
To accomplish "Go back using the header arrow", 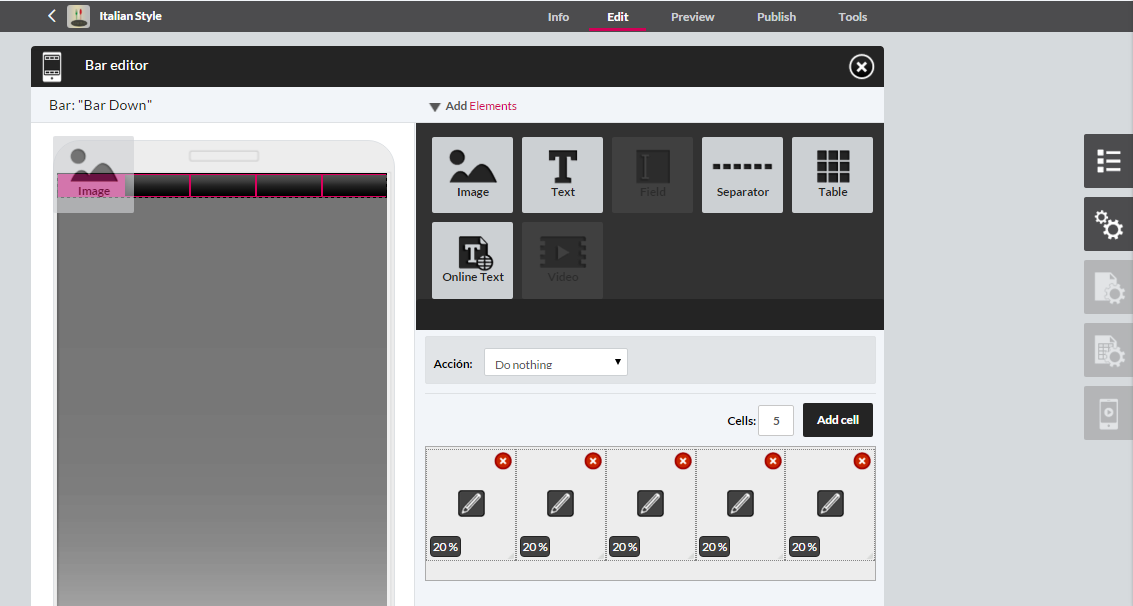I will point(51,16).
